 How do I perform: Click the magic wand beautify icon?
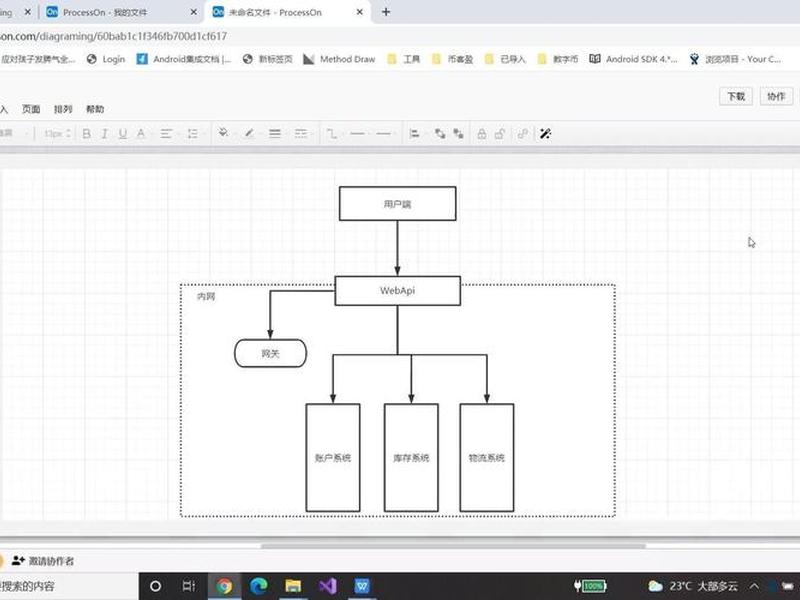(x=545, y=134)
